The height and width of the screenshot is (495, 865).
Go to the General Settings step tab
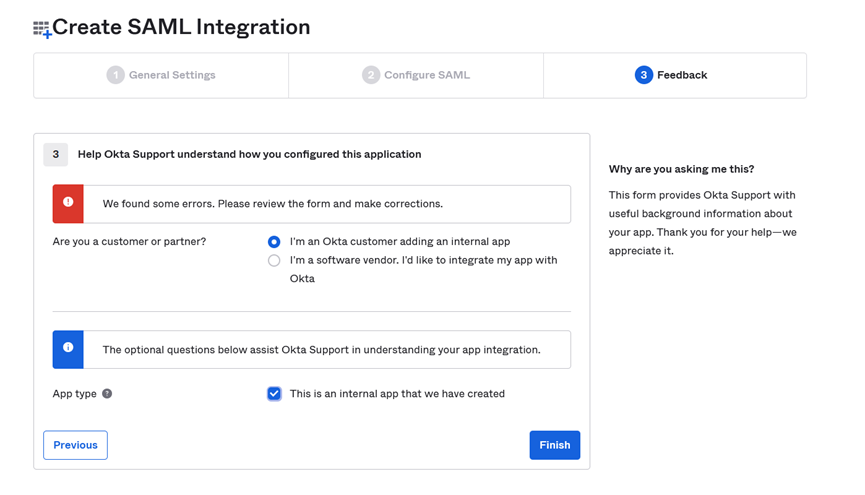(161, 76)
